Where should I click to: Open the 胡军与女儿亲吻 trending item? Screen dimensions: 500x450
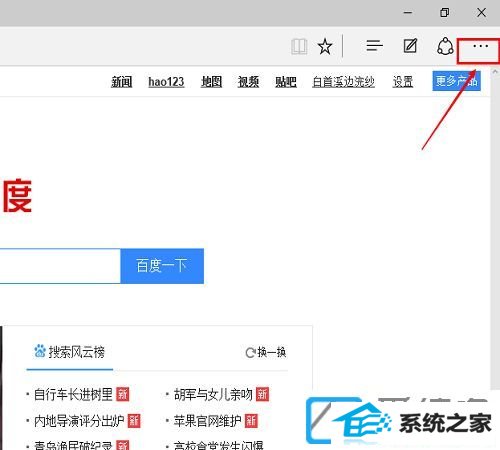[x=213, y=394]
